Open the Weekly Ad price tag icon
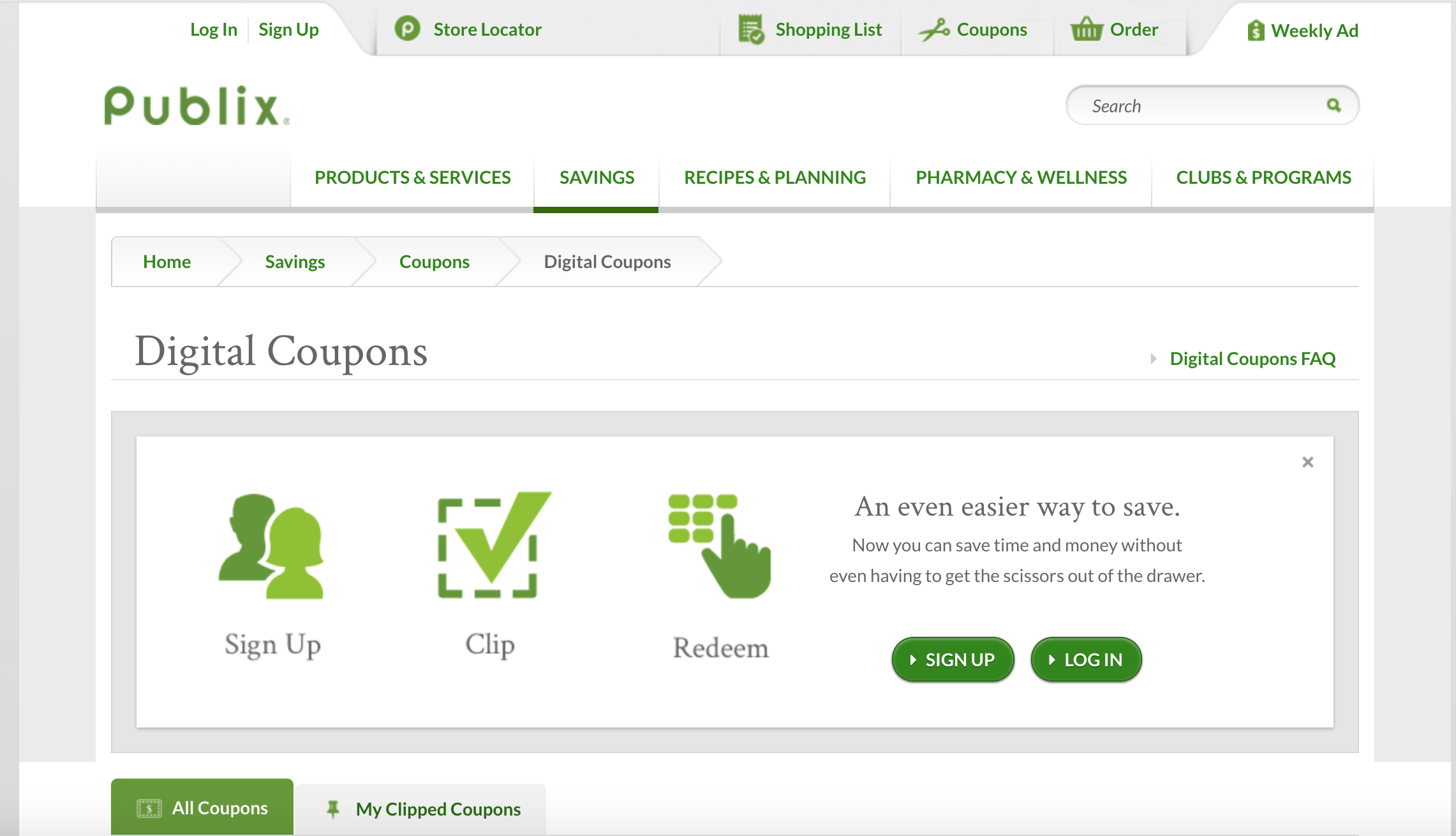Viewport: 1456px width, 836px height. pyautogui.click(x=1255, y=31)
